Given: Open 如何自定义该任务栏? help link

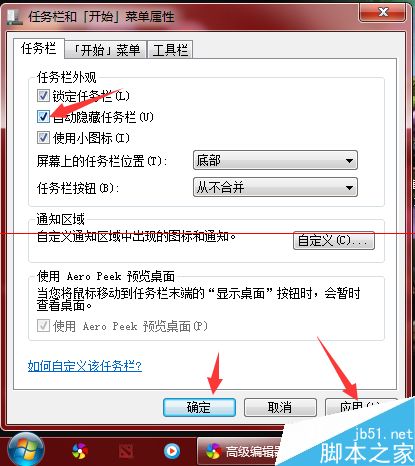Looking at the screenshot, I should click(85, 366).
